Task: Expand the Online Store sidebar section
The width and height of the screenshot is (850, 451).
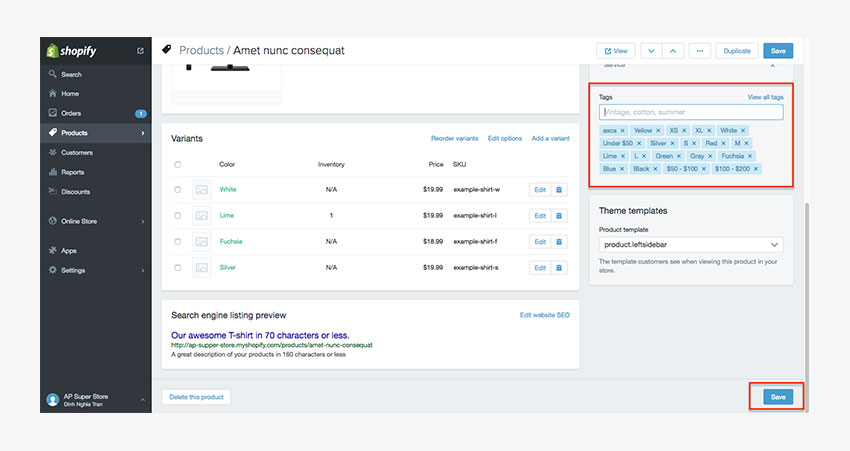Action: click(x=143, y=221)
